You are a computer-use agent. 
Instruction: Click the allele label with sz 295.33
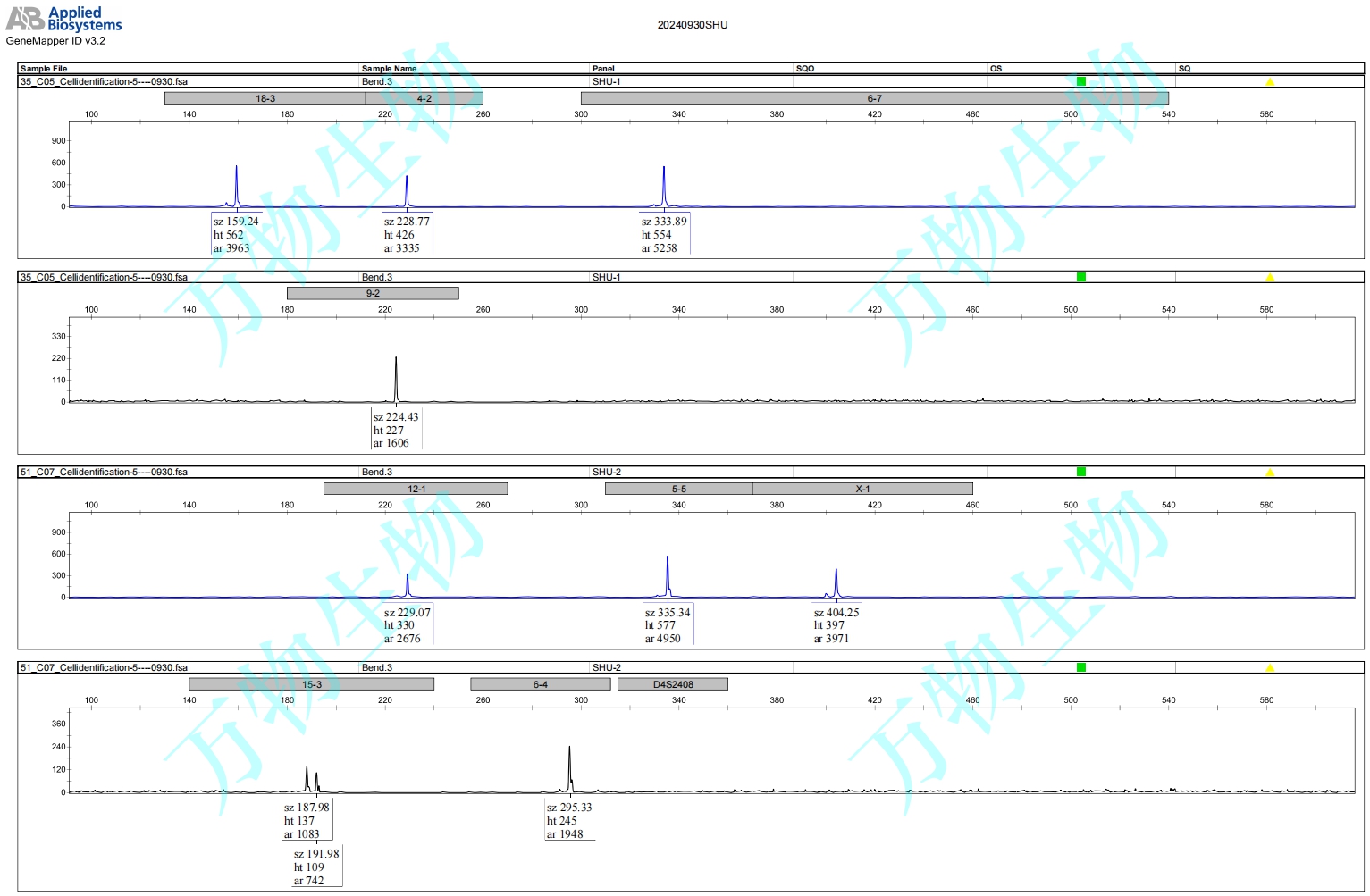coord(569,820)
